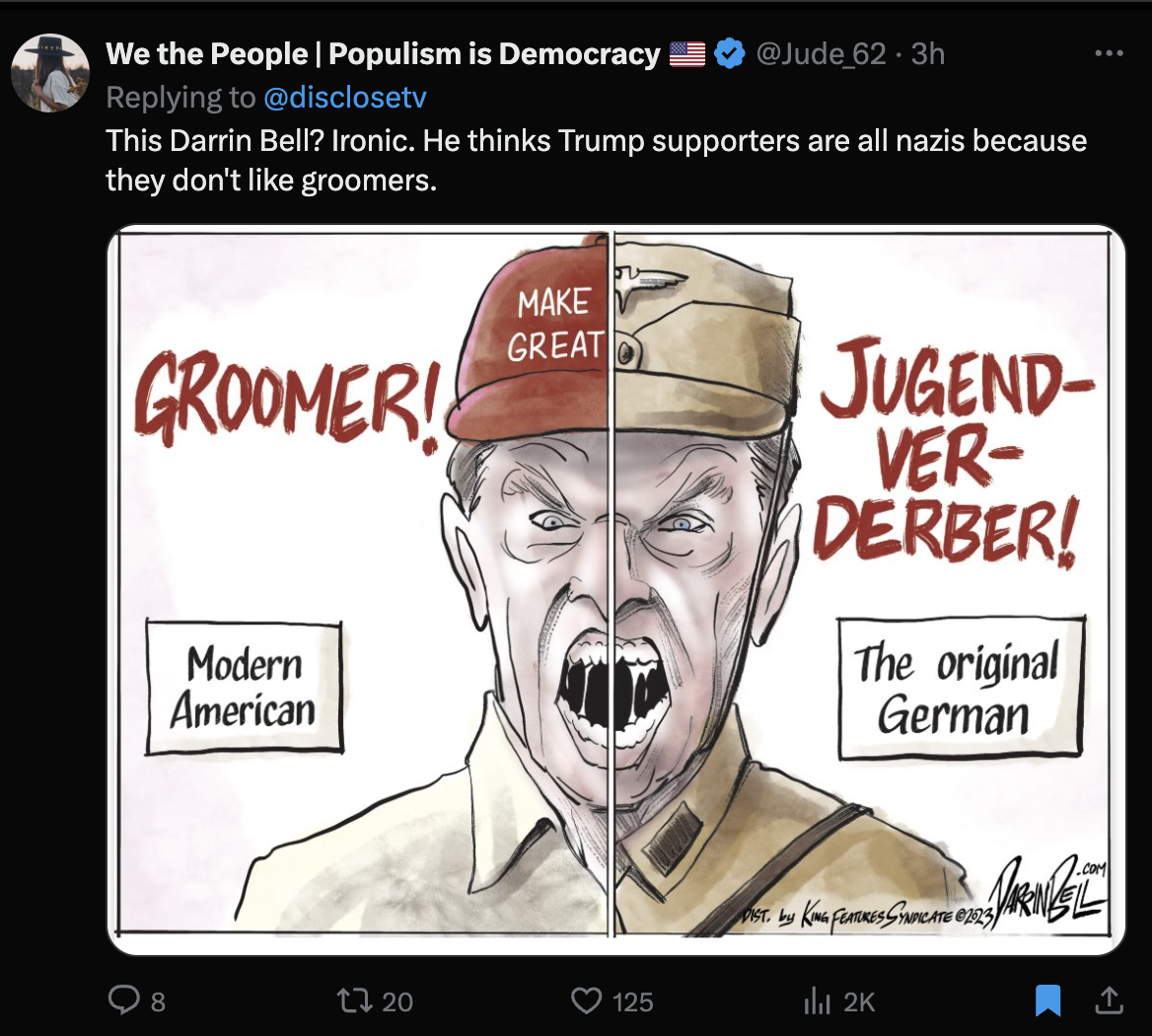Open the @disclosetv mention link
Screen dimensions: 1152x1036
click(344, 97)
